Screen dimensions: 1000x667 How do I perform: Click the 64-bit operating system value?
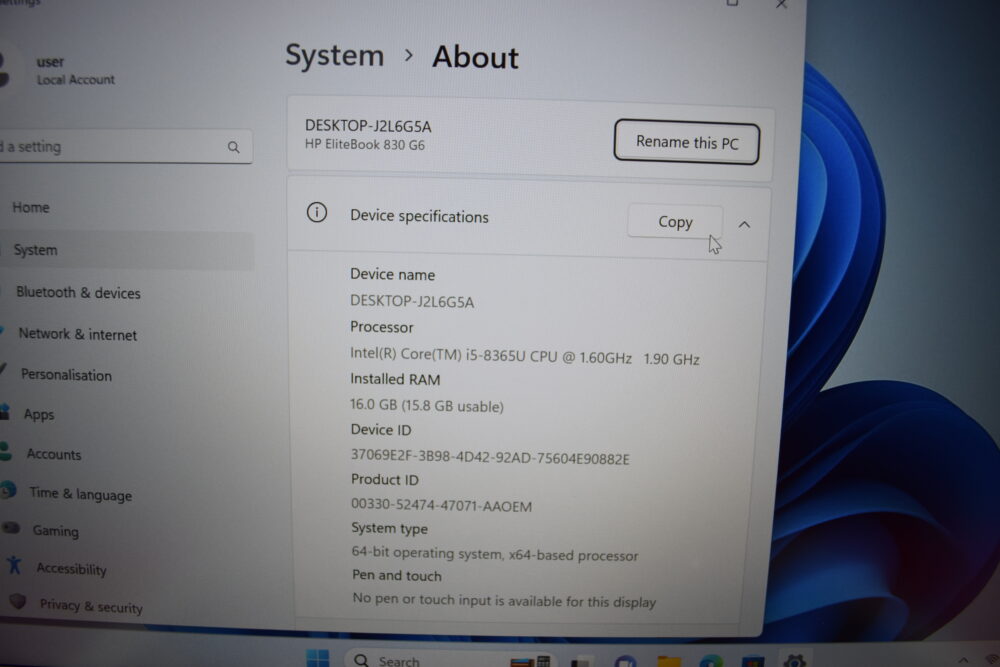(495, 553)
